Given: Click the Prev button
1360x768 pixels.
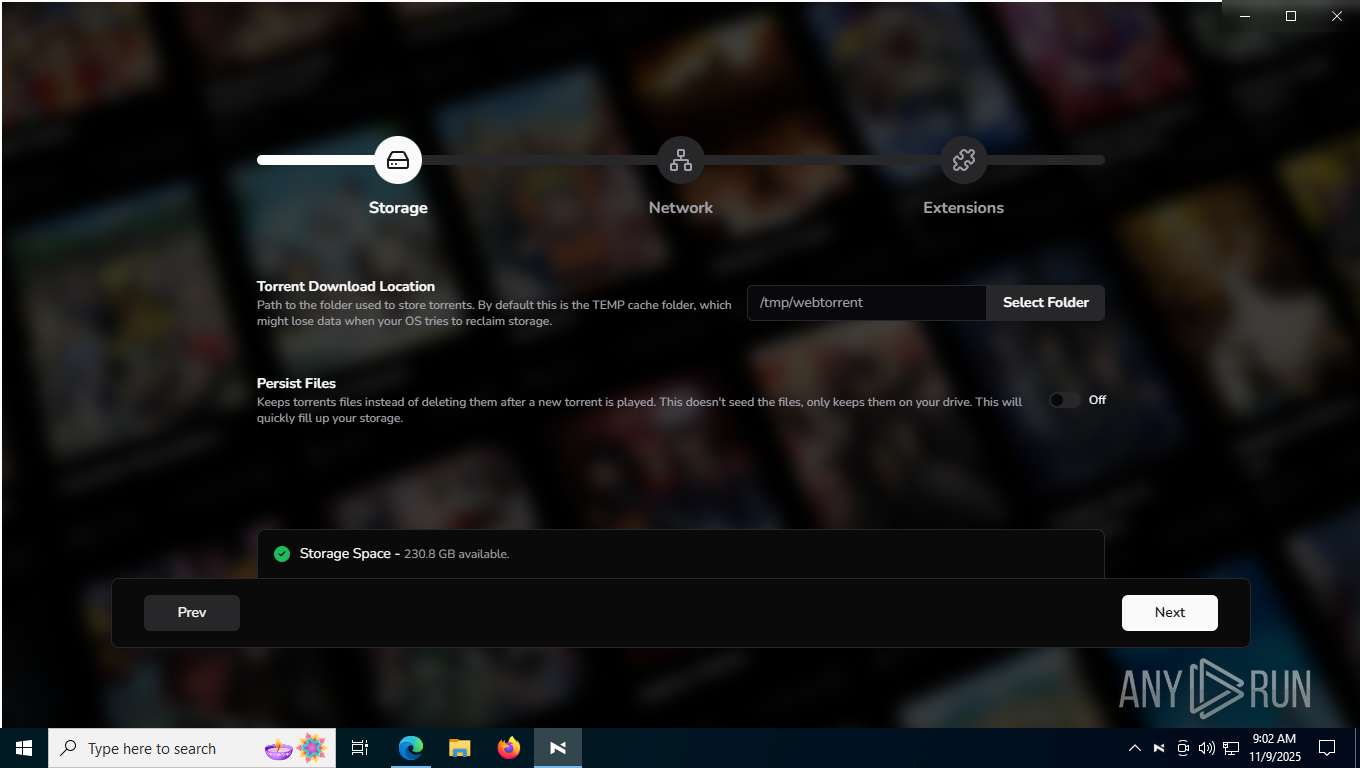Looking at the screenshot, I should (x=192, y=613).
